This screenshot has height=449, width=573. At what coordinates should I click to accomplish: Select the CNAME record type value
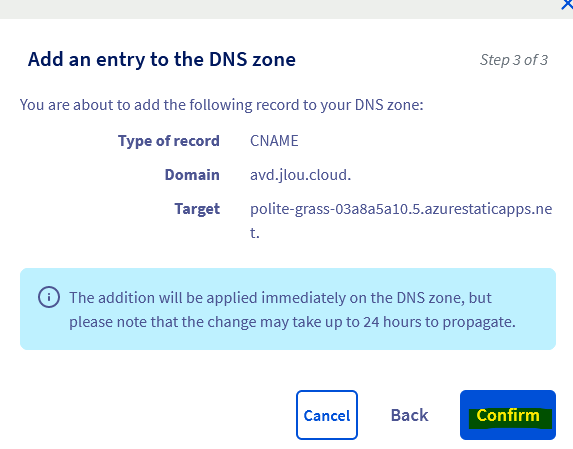(x=274, y=141)
